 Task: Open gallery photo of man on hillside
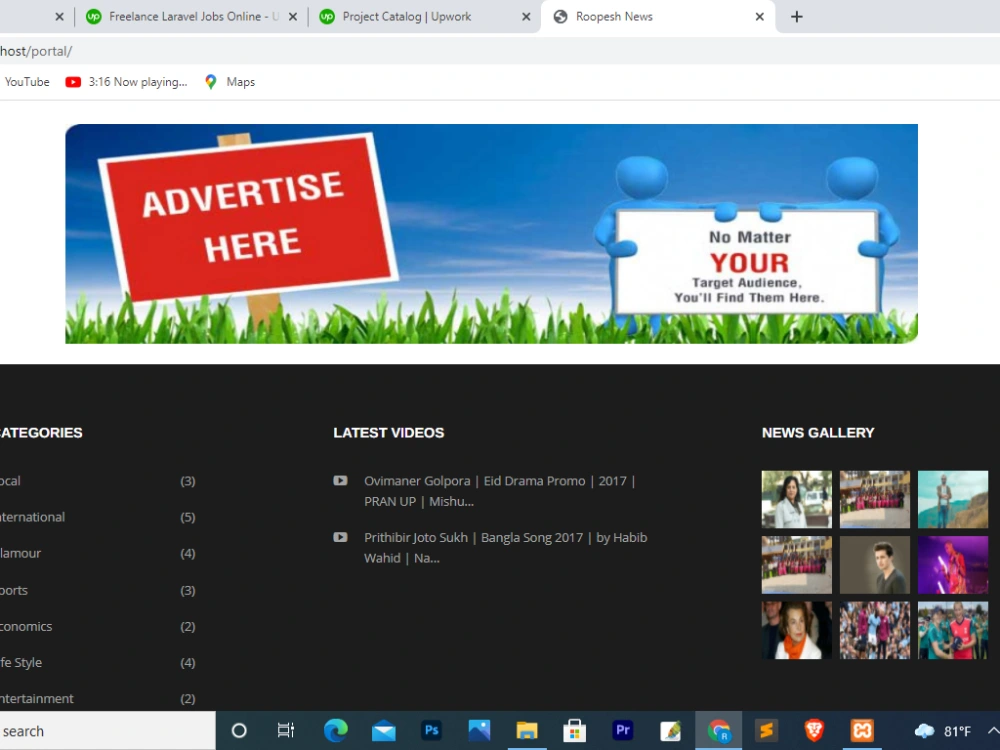pyautogui.click(x=953, y=499)
